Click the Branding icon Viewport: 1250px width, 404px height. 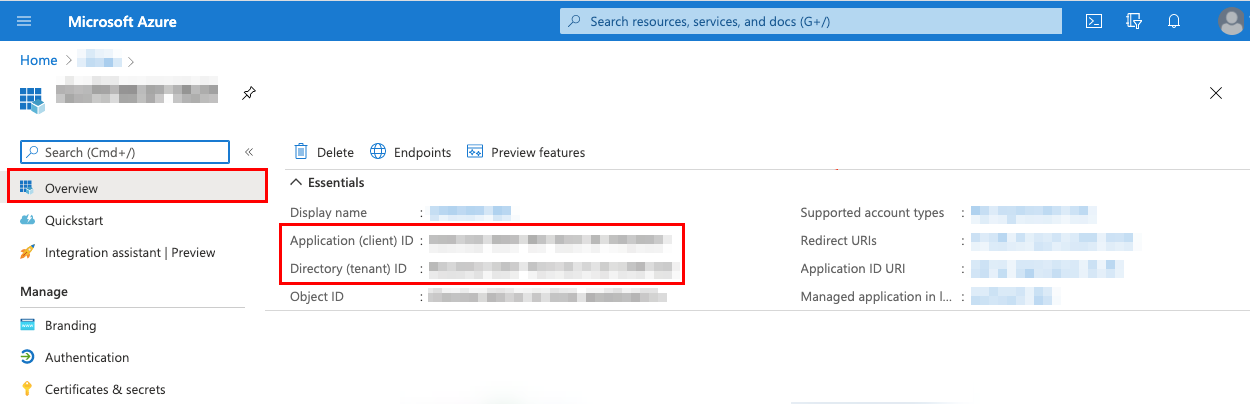pyautogui.click(x=27, y=325)
